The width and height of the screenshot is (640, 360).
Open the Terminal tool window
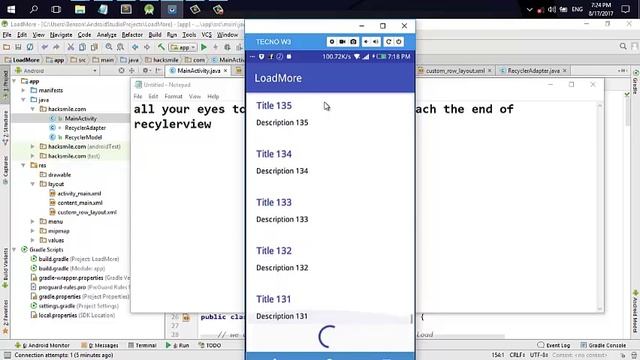pyautogui.click(x=142, y=345)
